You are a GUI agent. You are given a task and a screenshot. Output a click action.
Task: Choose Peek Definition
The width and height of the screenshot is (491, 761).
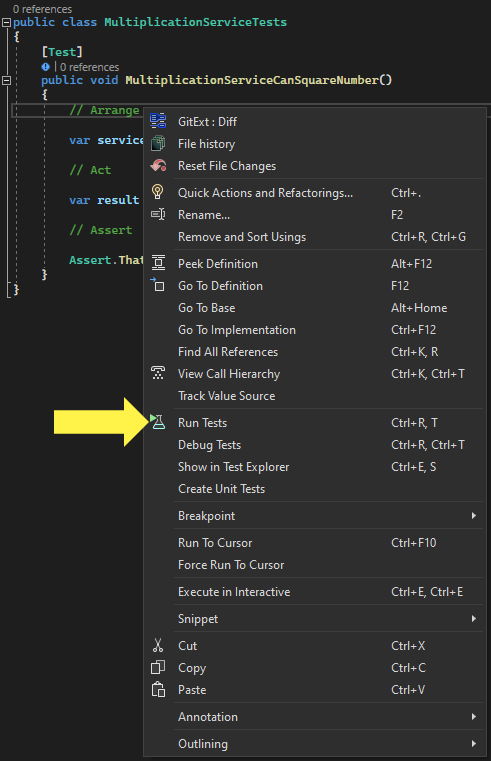(x=314, y=264)
